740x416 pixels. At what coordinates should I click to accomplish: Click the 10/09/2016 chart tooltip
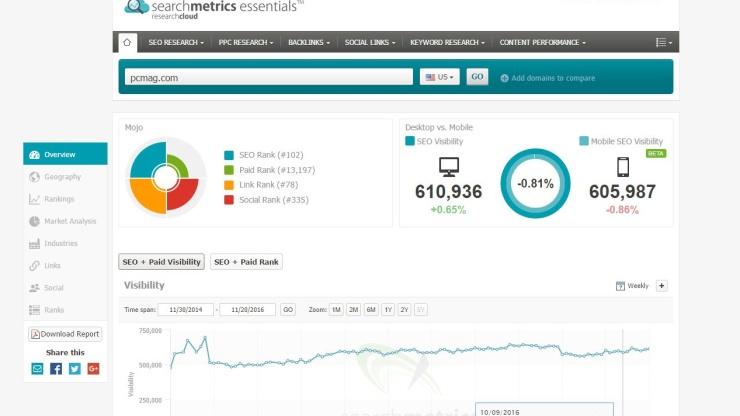click(544, 409)
